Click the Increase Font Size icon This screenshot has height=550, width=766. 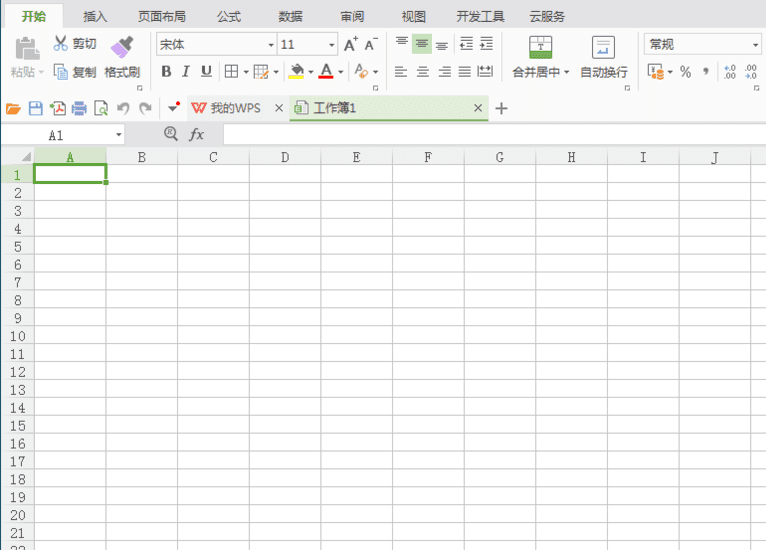[x=351, y=44]
